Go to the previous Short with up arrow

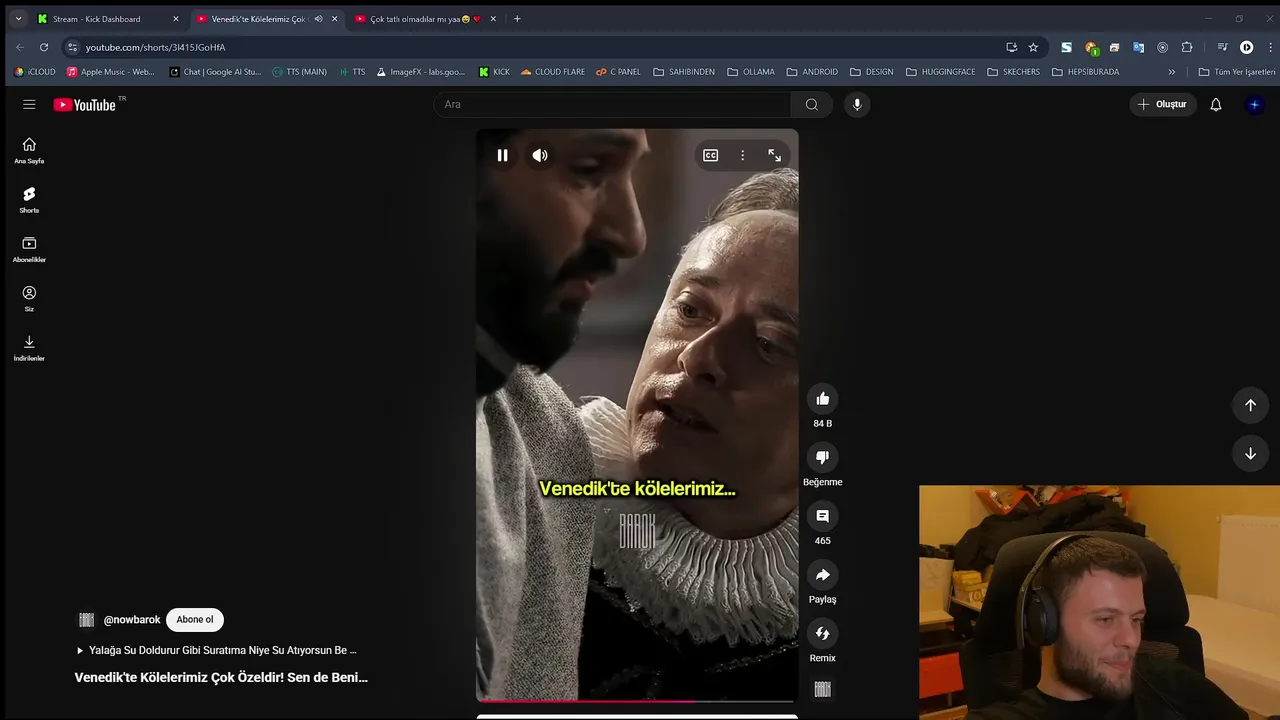[x=1250, y=405]
